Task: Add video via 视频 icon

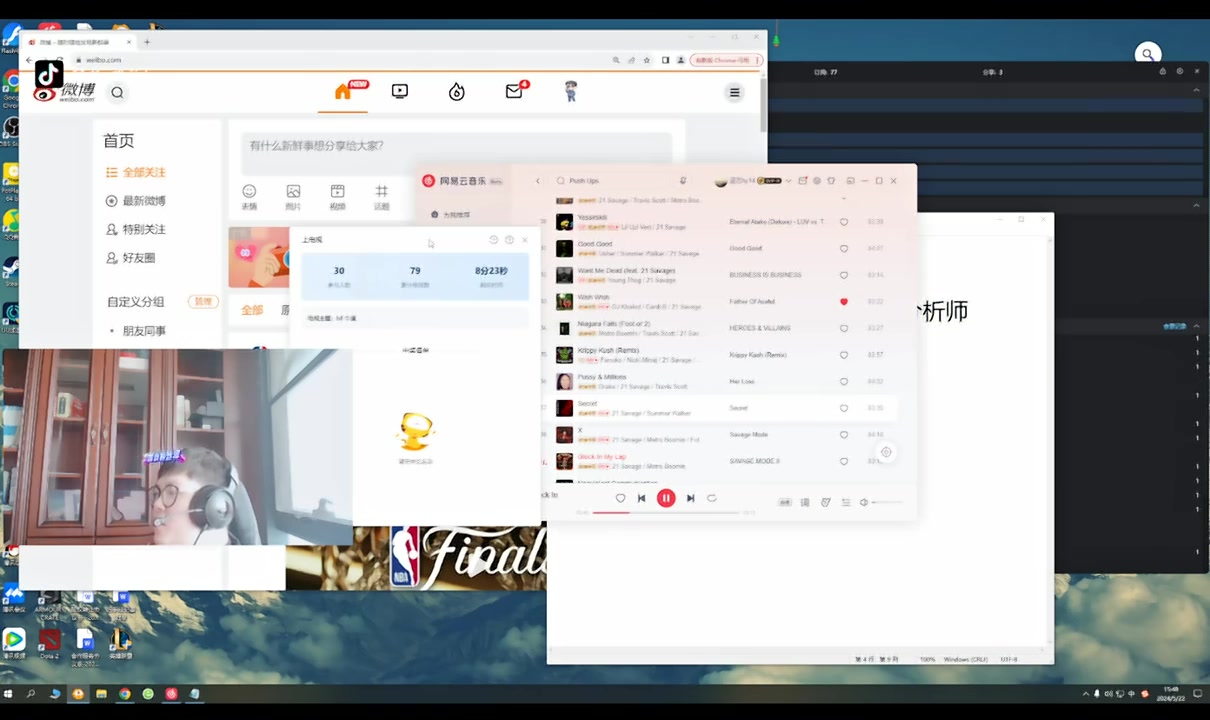Action: click(337, 196)
